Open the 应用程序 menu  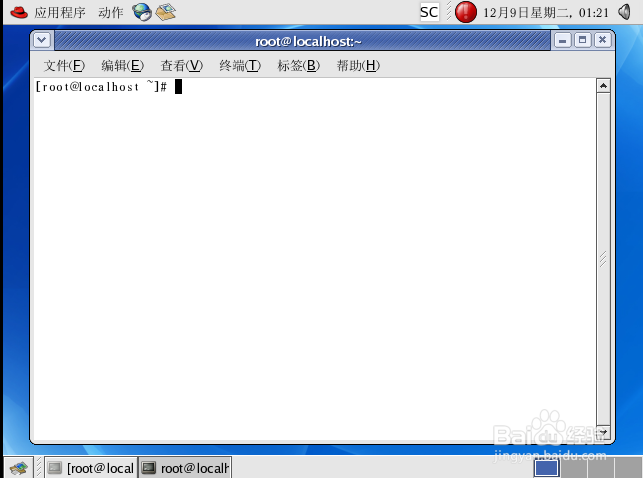(60, 13)
